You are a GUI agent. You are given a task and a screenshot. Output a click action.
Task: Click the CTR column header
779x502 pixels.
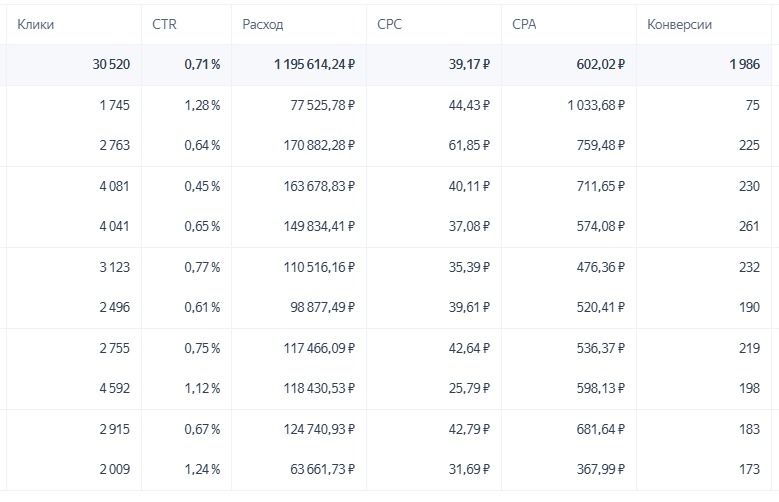click(x=164, y=24)
